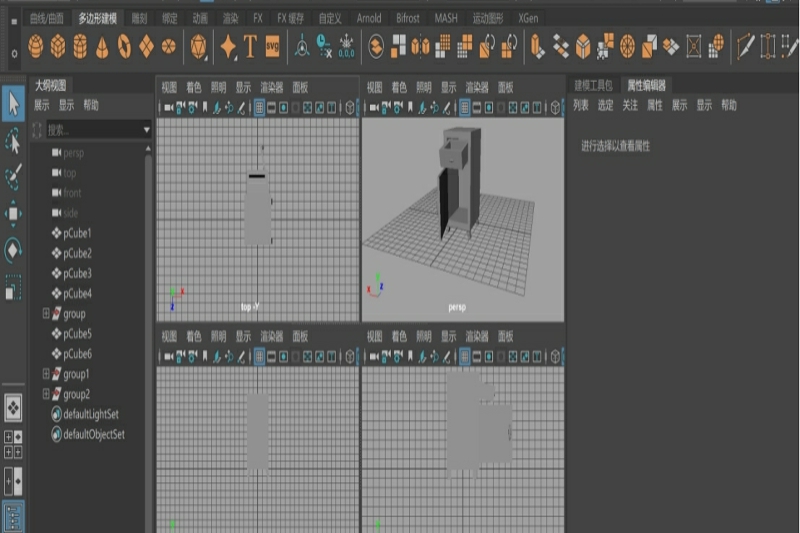The image size is (800, 533).
Task: Toggle grid display in top viewport toolbar
Action: (x=259, y=107)
